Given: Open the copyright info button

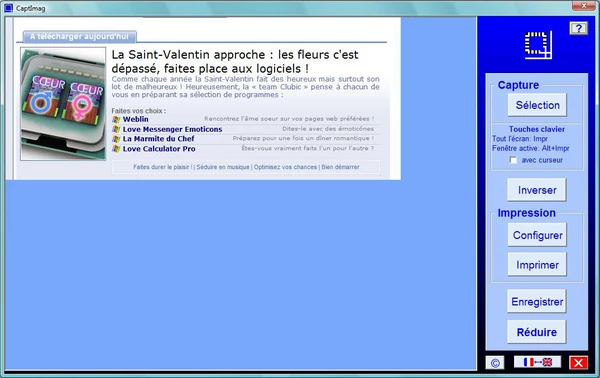Looking at the screenshot, I should (495, 363).
